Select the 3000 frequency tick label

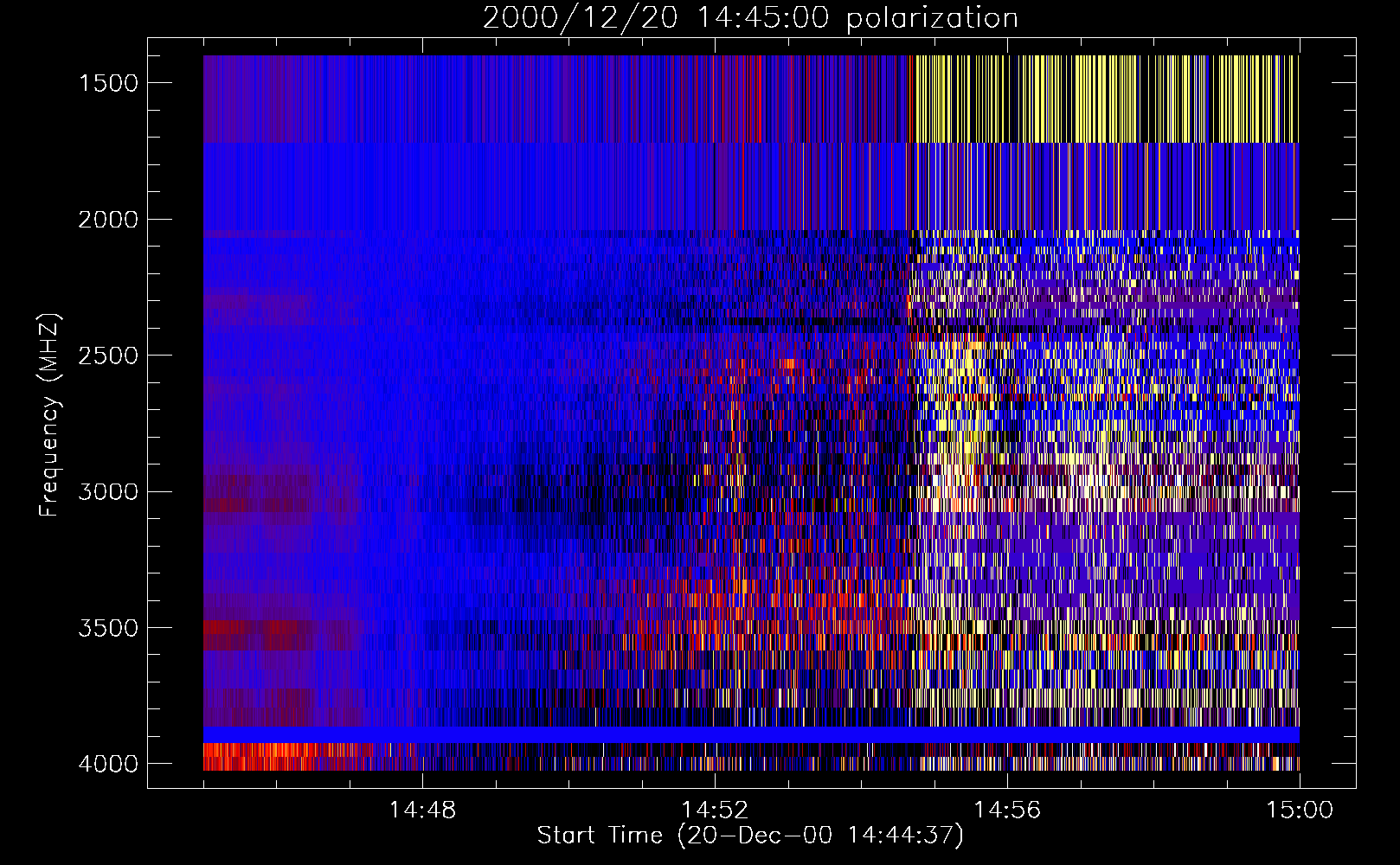coord(108,491)
